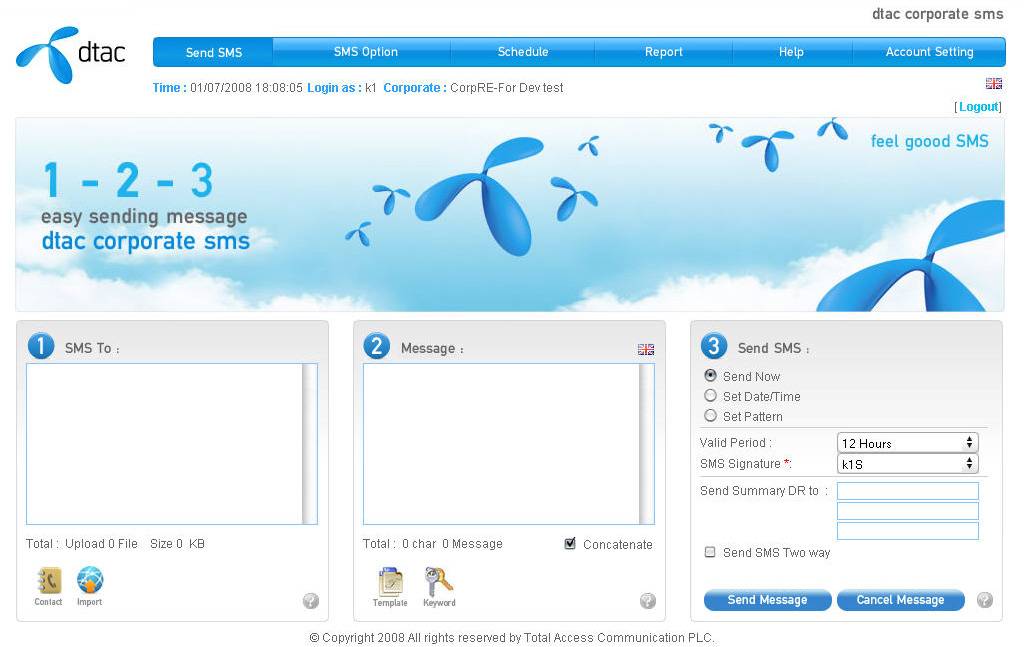Click the 'feel goood SMS' banner text

pos(929,141)
